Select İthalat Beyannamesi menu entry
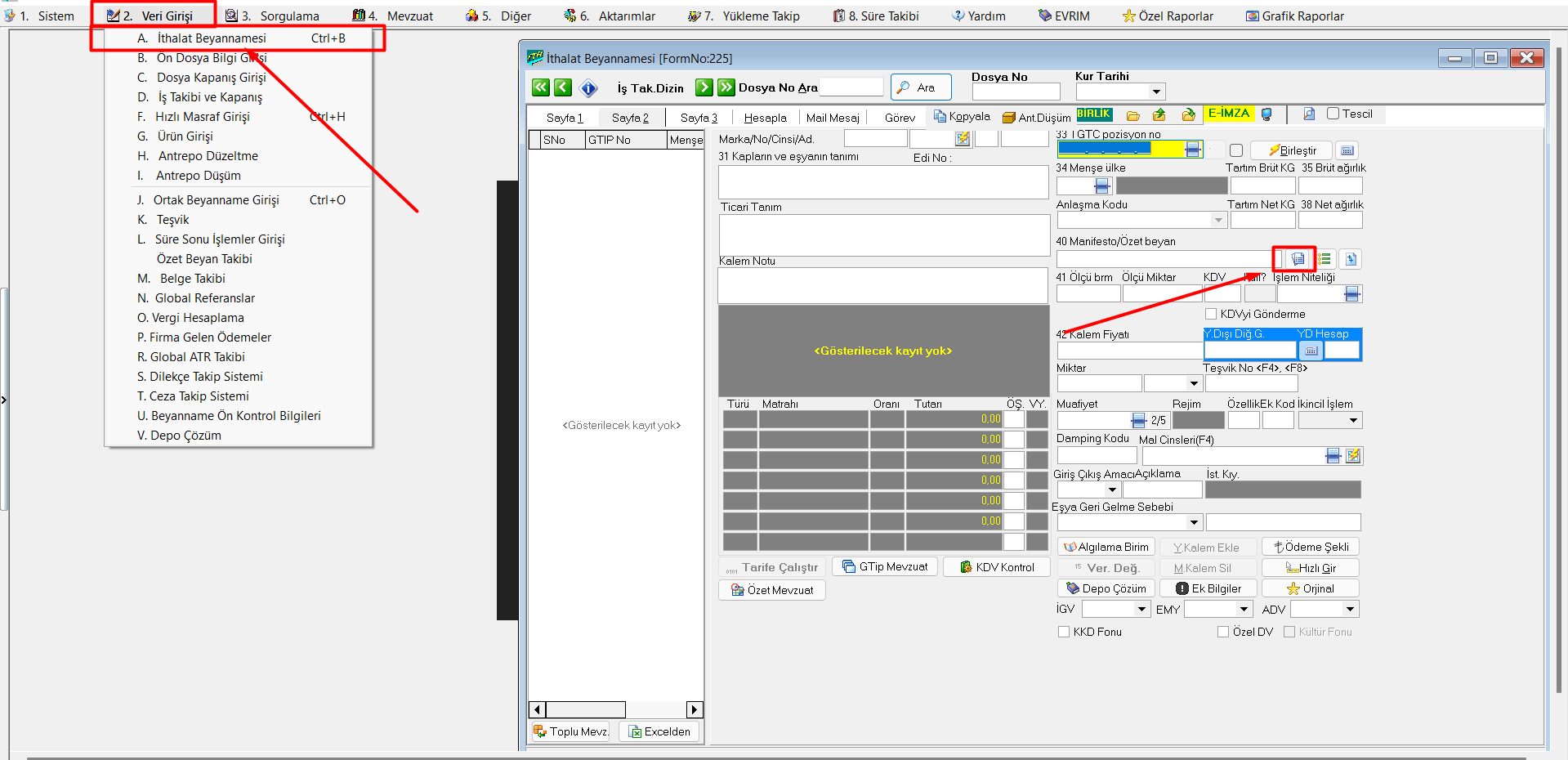This screenshot has width=1568, height=760. [239, 38]
